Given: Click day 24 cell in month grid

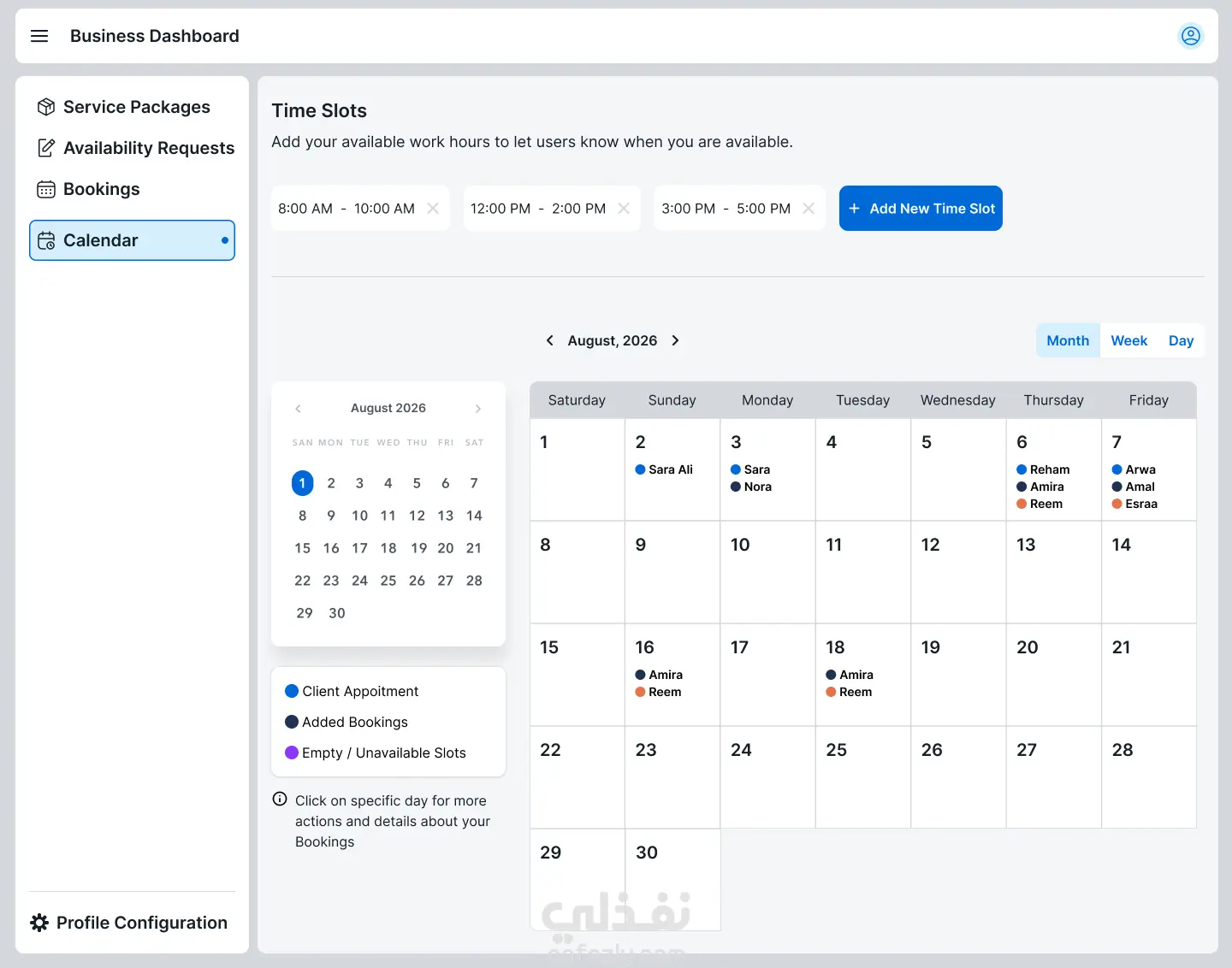Looking at the screenshot, I should pos(767,777).
